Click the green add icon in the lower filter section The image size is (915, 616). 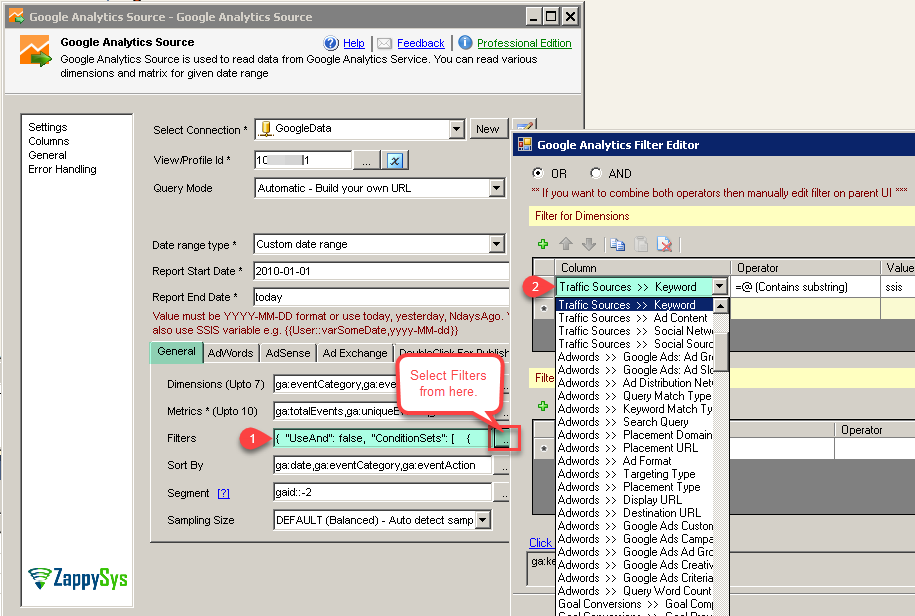click(543, 406)
